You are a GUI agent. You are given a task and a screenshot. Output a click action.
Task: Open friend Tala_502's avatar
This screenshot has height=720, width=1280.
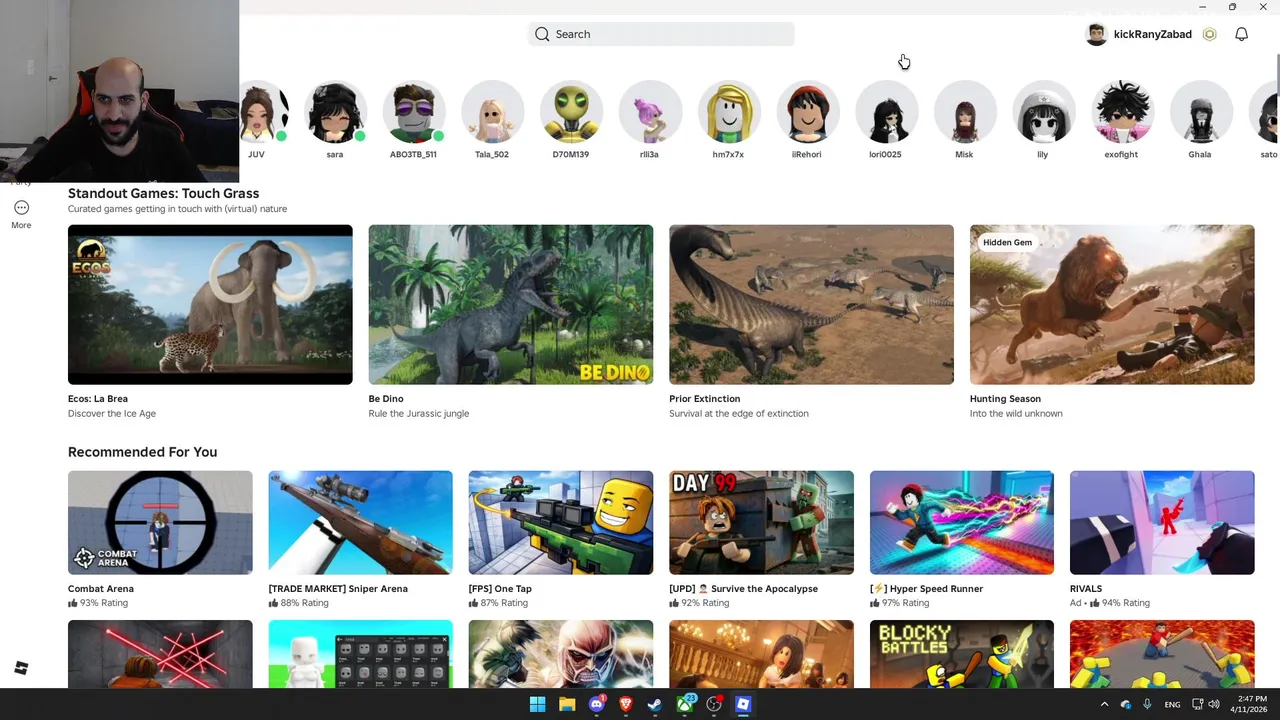click(x=492, y=112)
